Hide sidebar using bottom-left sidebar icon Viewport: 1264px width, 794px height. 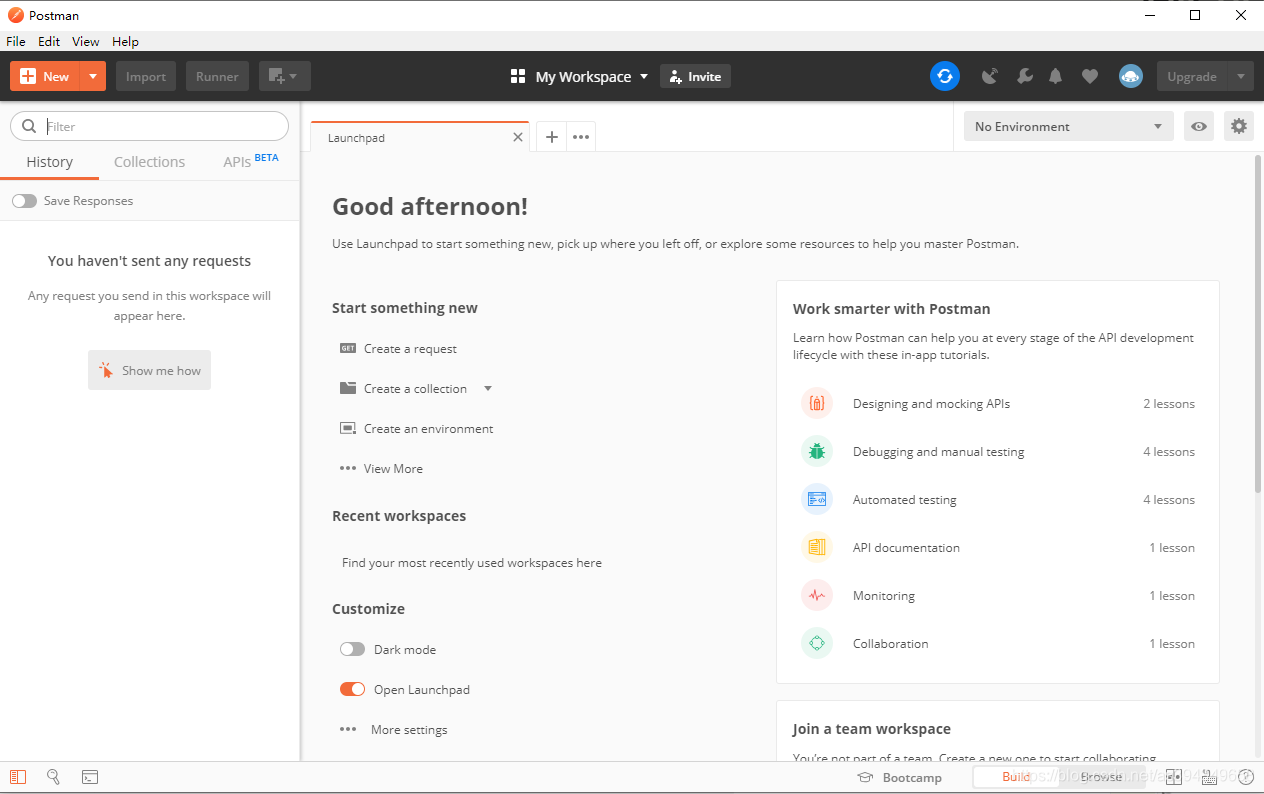(x=18, y=777)
